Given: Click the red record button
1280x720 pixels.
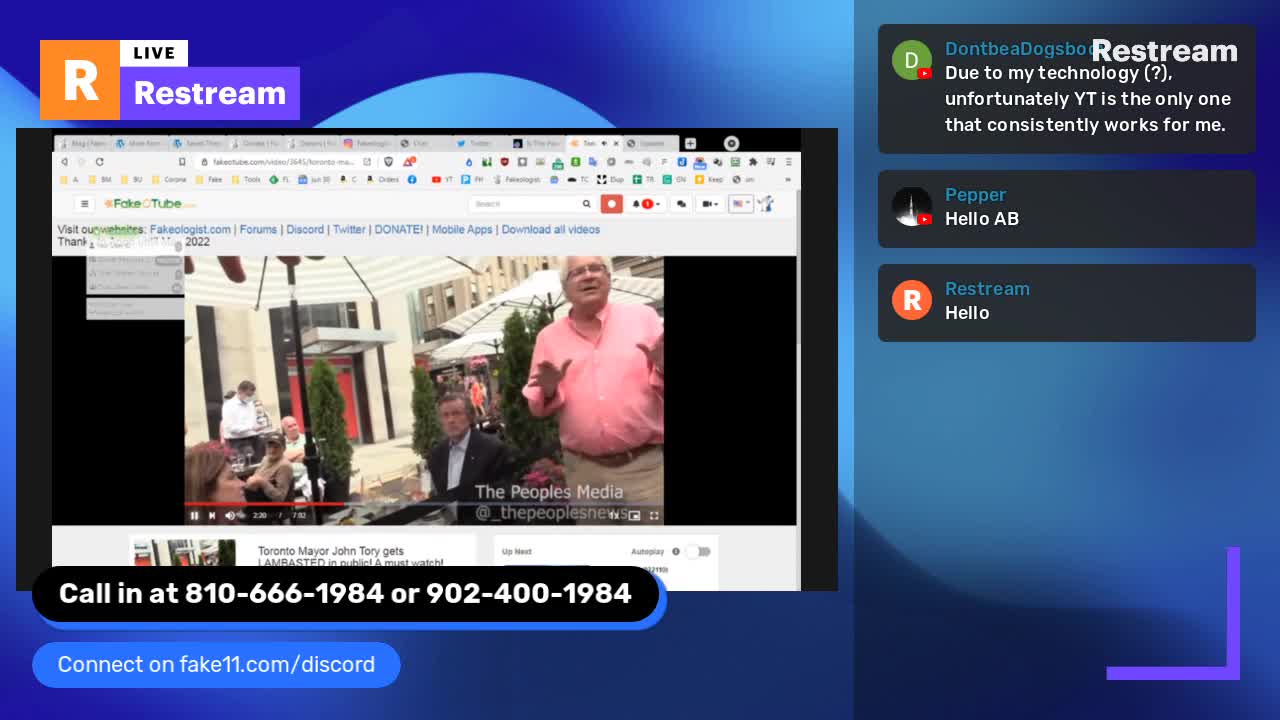Looking at the screenshot, I should click(x=612, y=204).
